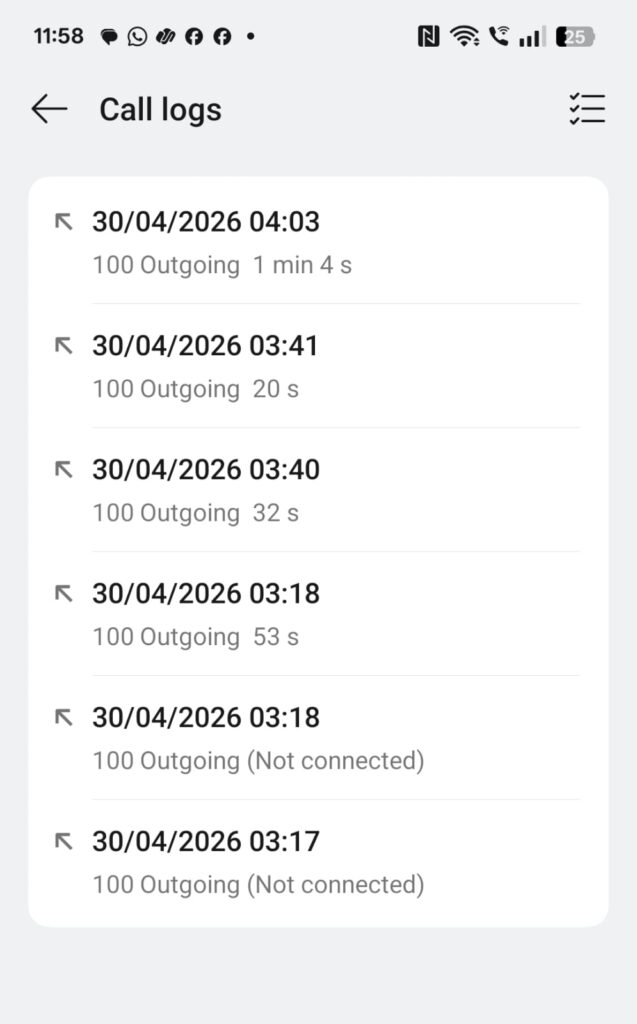Tap the NFC icon in status bar

(x=428, y=37)
